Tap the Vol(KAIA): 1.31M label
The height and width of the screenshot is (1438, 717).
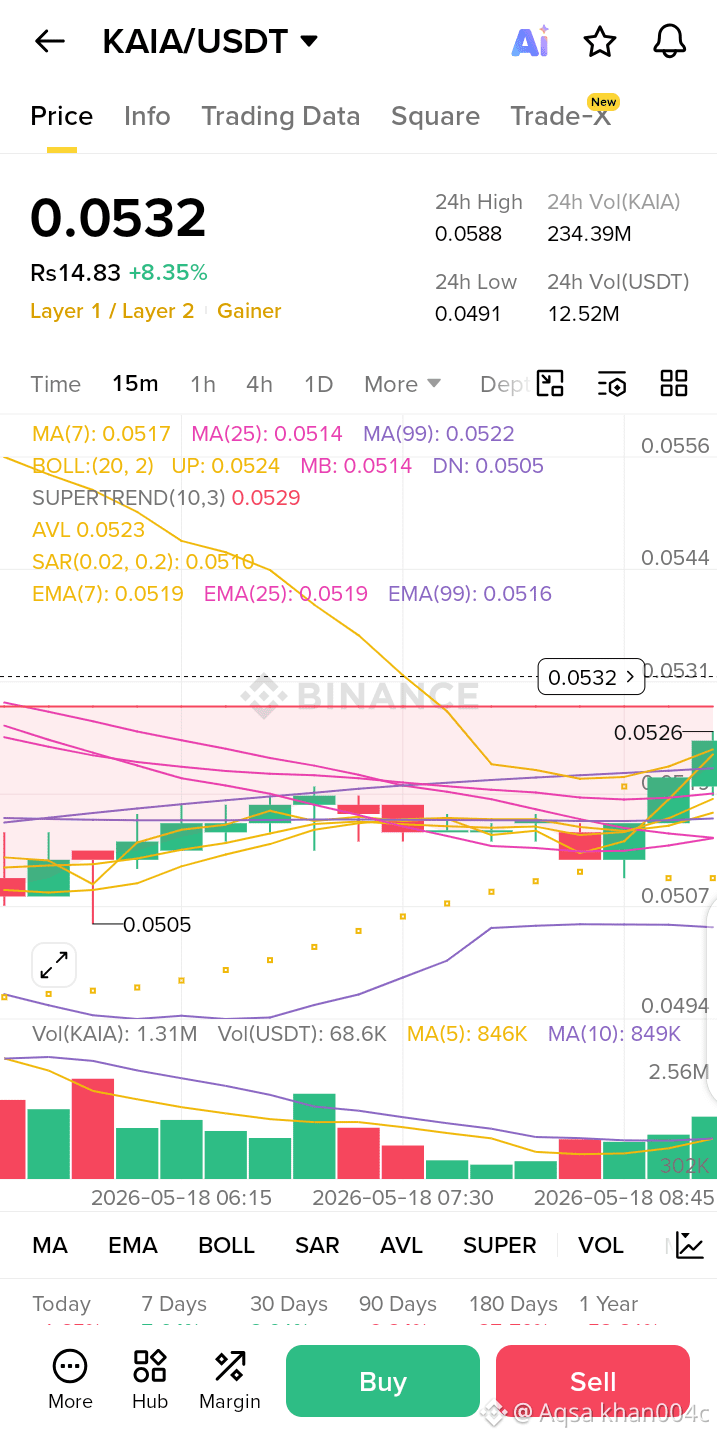click(115, 1034)
